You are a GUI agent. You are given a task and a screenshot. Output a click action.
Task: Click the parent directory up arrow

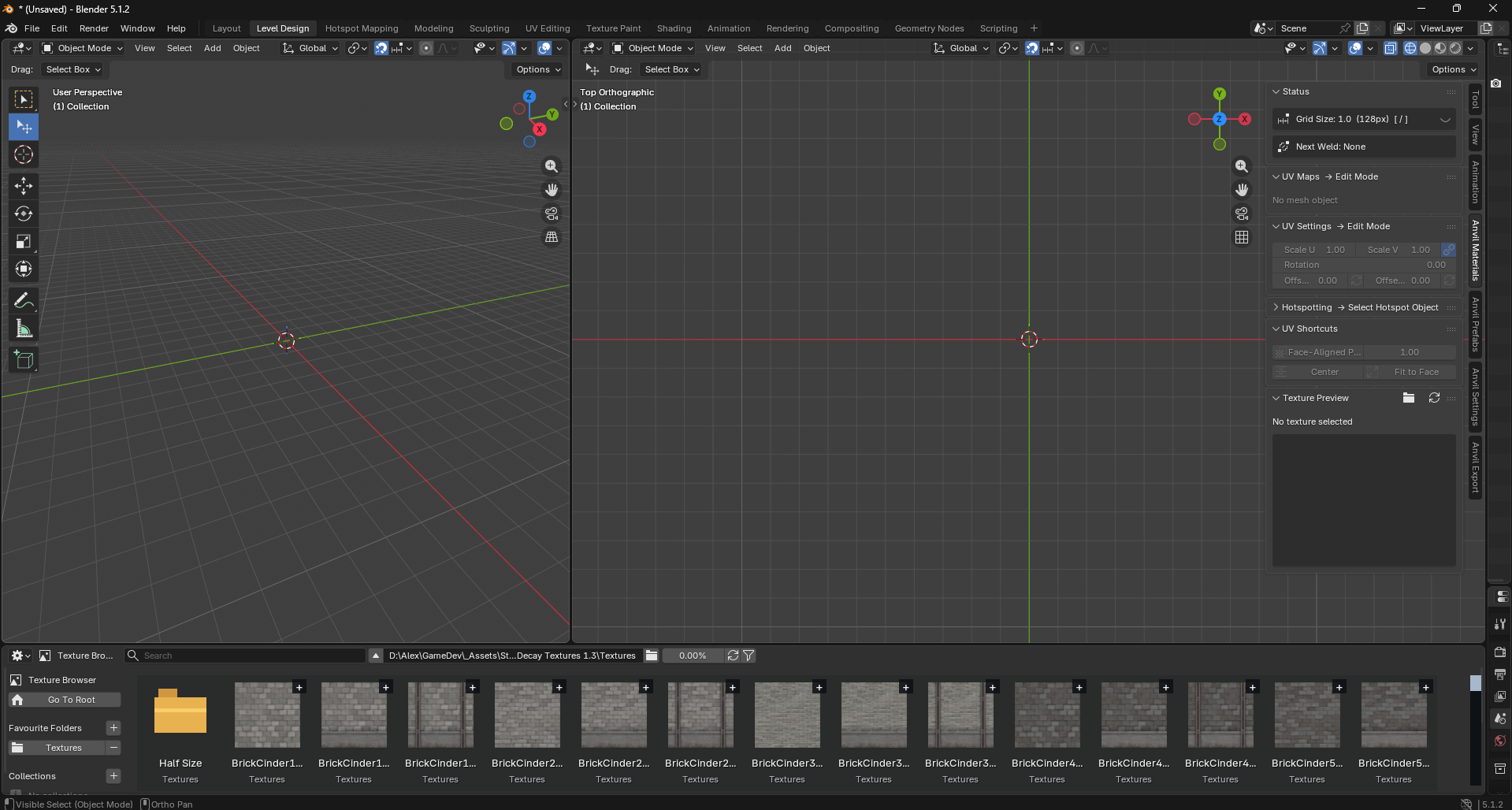[x=376, y=656]
